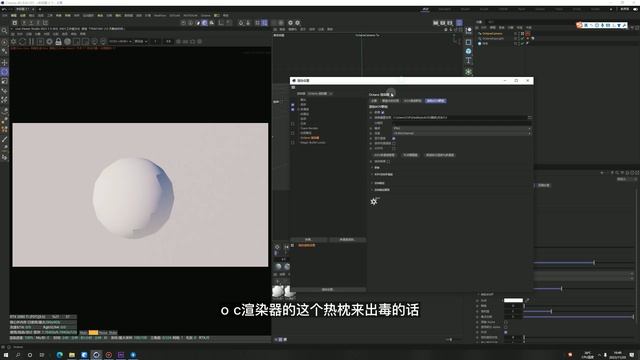The image size is (640, 360).
Task: Toggle Magic Bullet Looks checkbox
Action: [x=293, y=142]
